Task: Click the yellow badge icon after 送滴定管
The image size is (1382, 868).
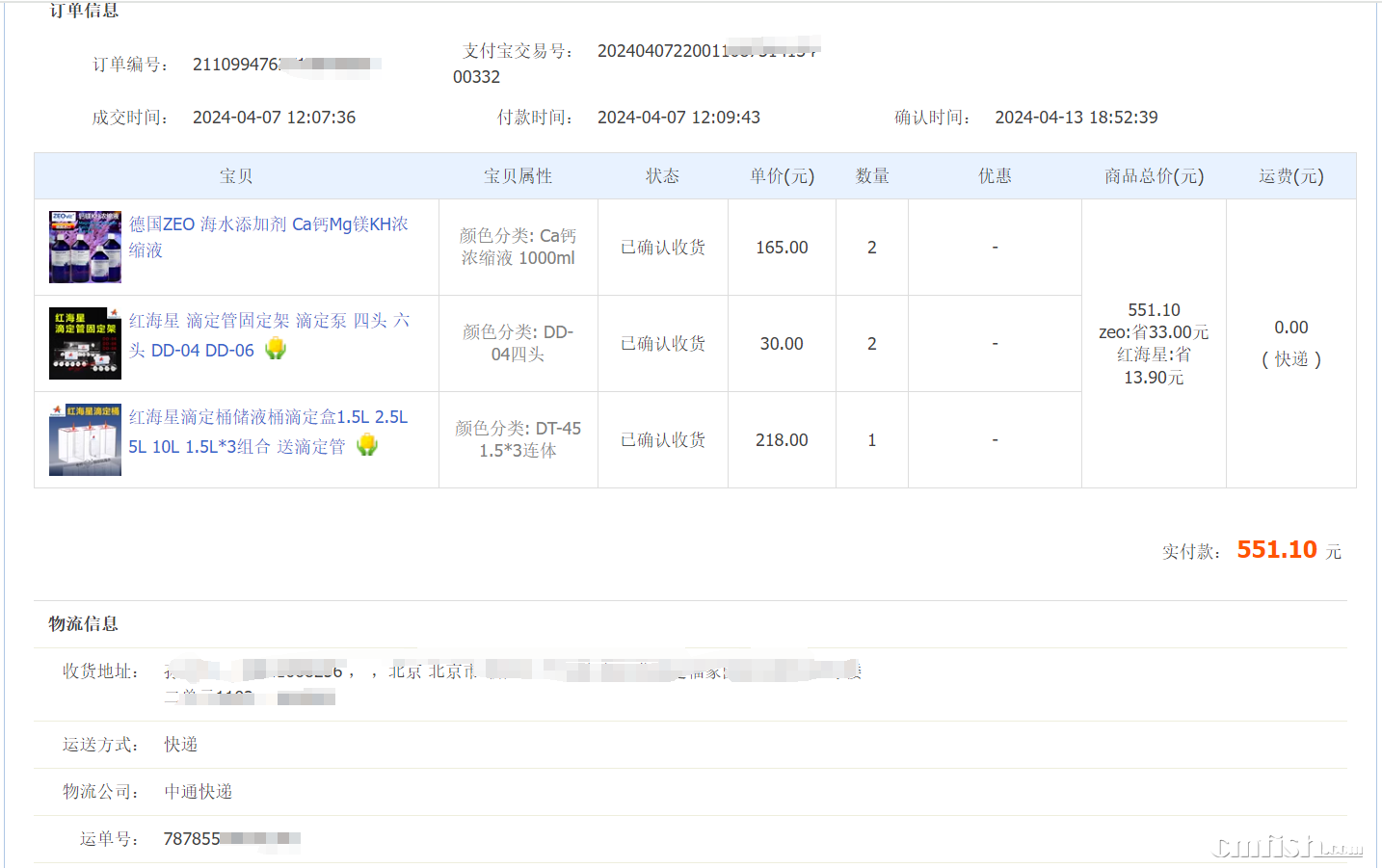Action: point(367,445)
